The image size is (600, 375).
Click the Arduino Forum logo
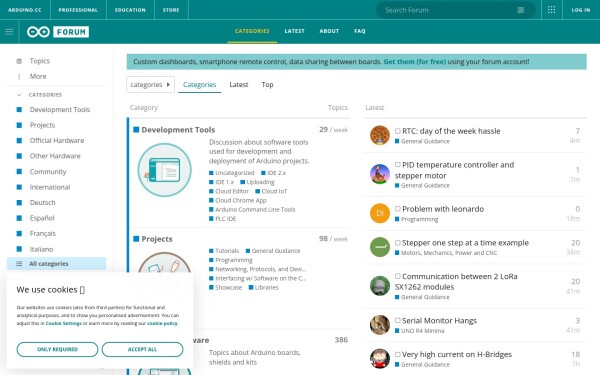[58, 32]
